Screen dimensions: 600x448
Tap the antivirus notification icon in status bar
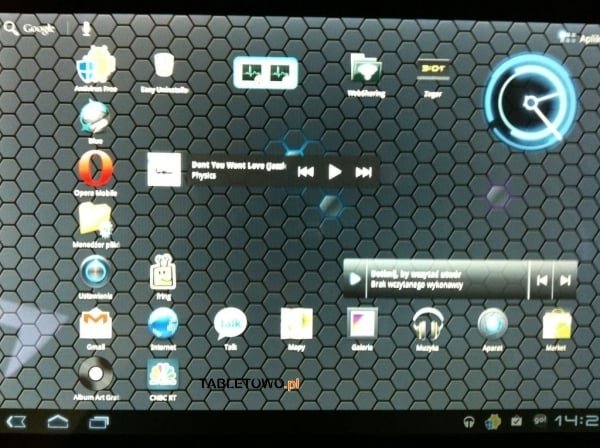point(493,422)
